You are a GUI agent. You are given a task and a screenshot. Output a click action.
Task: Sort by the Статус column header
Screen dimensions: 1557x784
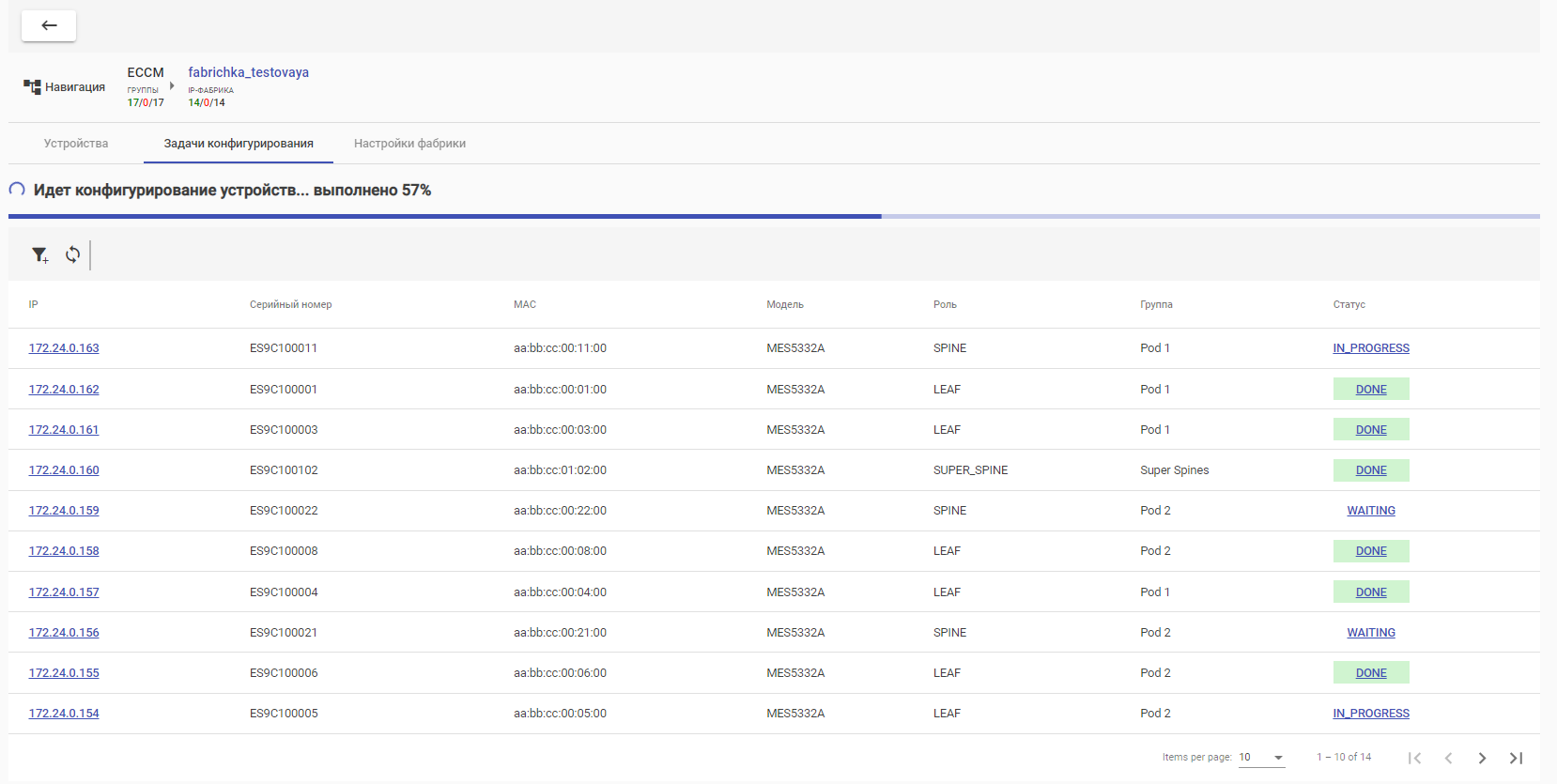pos(1349,304)
